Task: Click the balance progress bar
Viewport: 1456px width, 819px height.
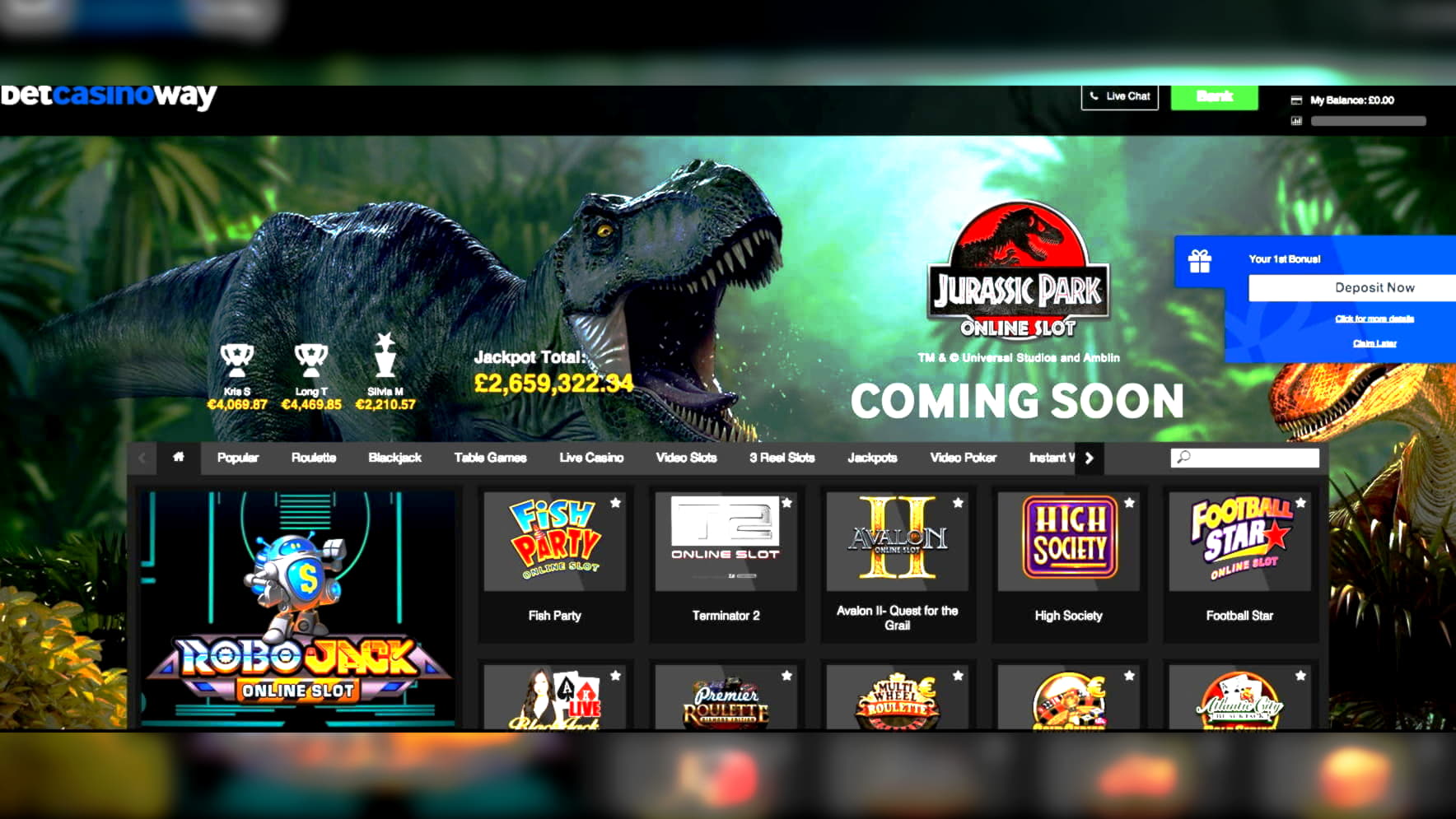Action: pos(1368,121)
